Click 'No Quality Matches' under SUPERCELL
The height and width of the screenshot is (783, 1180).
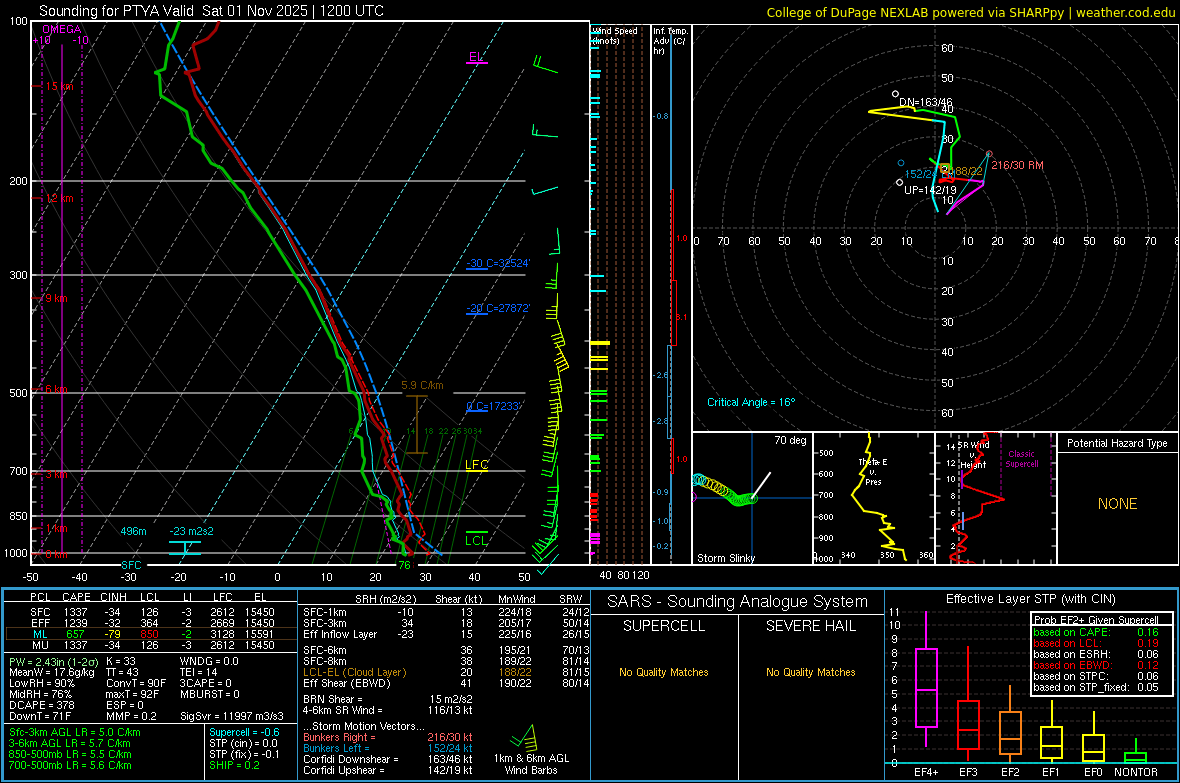[x=664, y=672]
